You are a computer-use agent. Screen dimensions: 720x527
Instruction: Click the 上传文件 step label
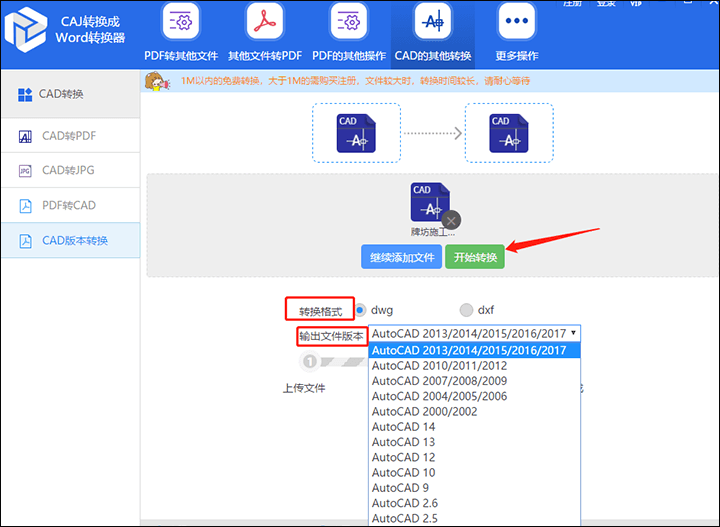tap(304, 388)
